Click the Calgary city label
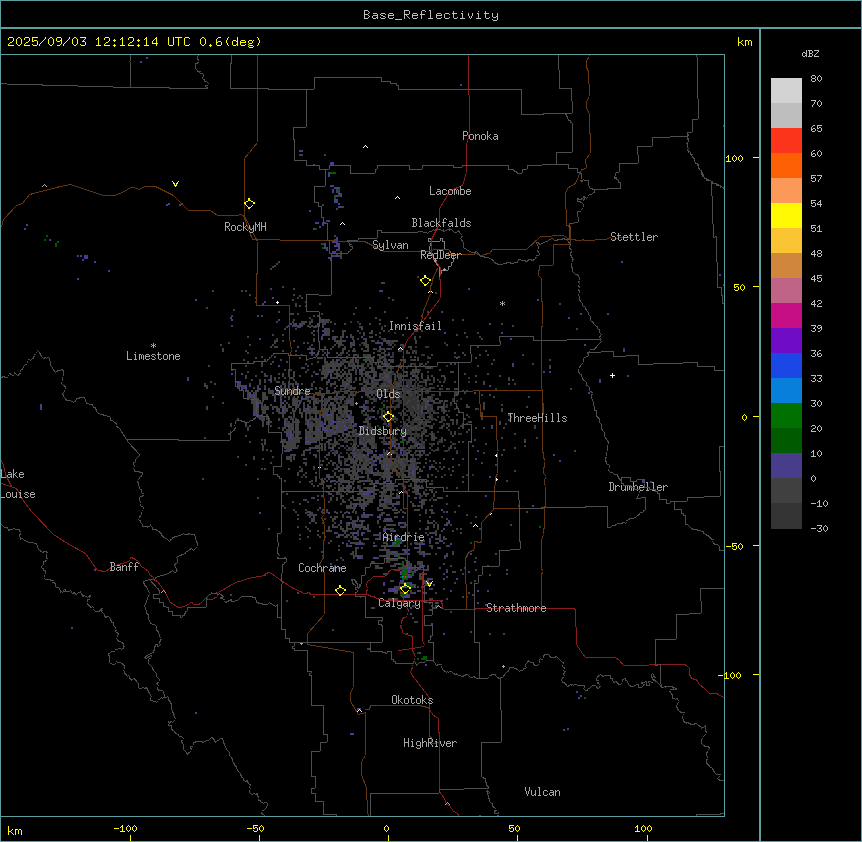This screenshot has width=862, height=842. pos(399,603)
